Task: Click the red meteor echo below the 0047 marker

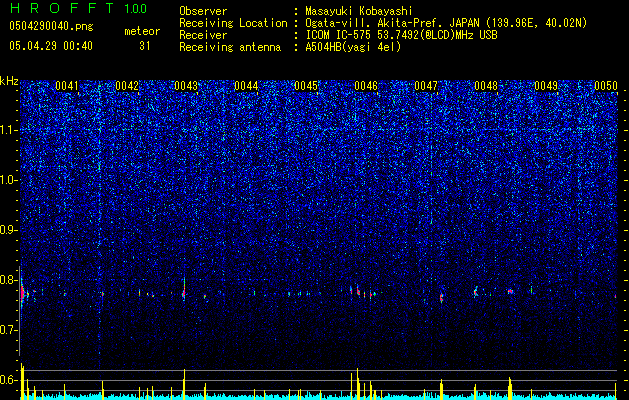Action: coord(441,297)
